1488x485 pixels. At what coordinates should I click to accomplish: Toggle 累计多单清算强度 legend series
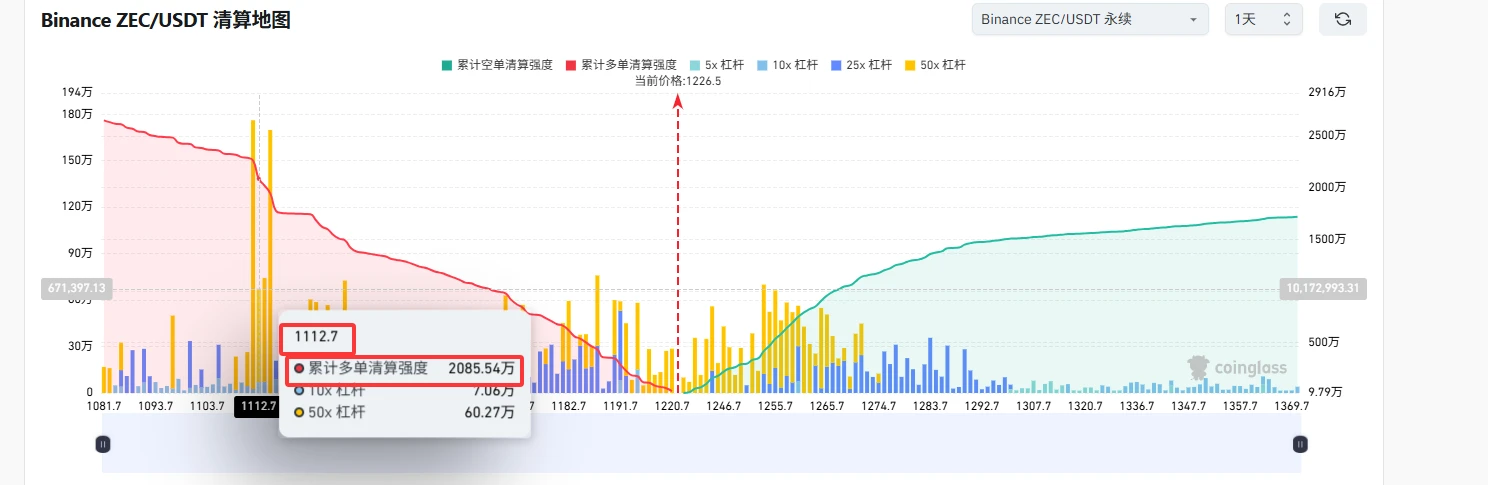(621, 65)
